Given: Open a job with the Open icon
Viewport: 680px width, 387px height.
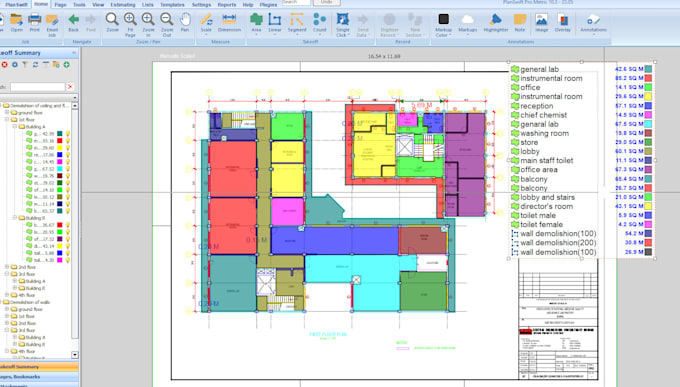Looking at the screenshot, I should 16,23.
